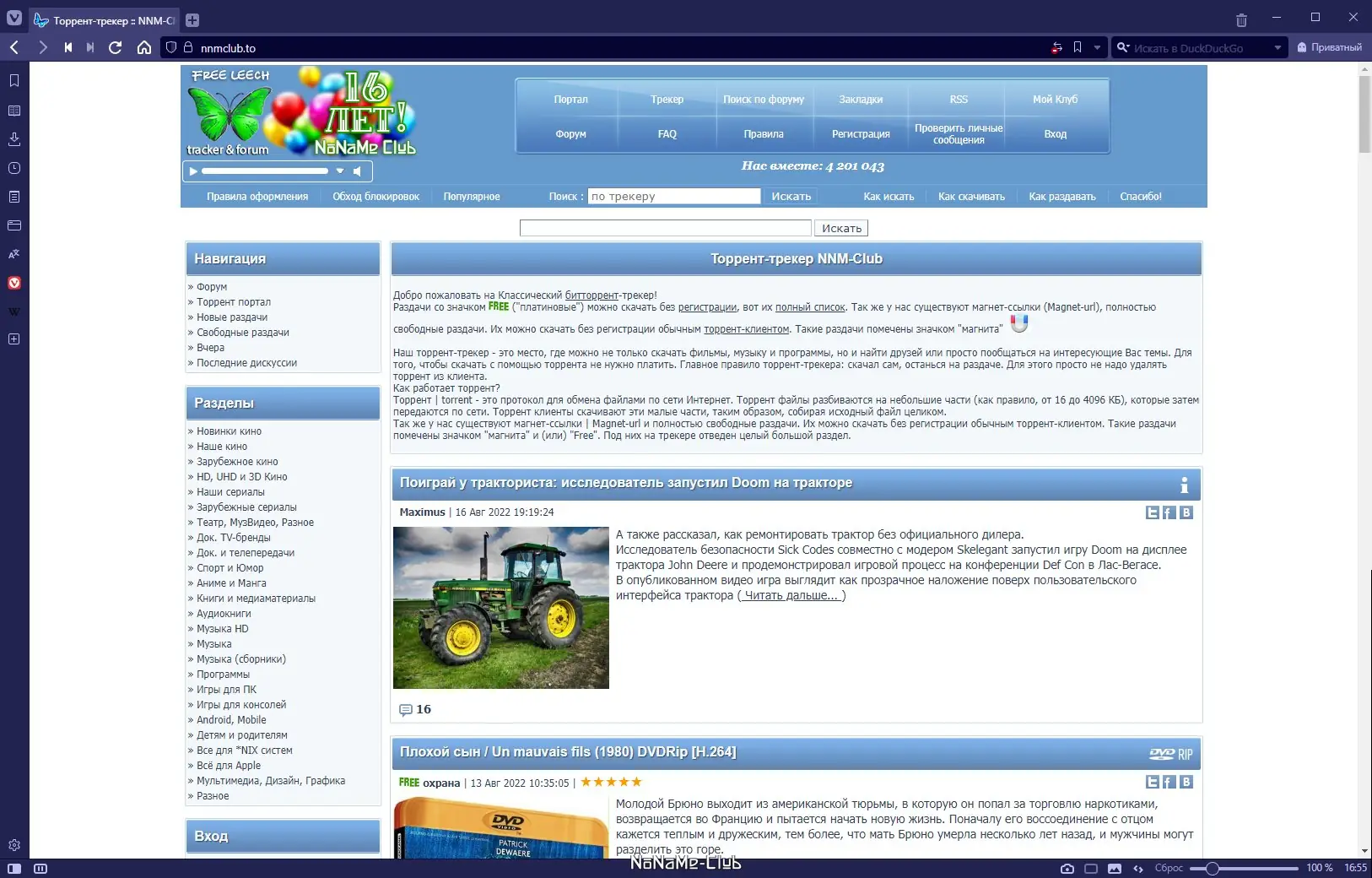
Task: Open the Трекер navigation menu item
Action: 667,99
